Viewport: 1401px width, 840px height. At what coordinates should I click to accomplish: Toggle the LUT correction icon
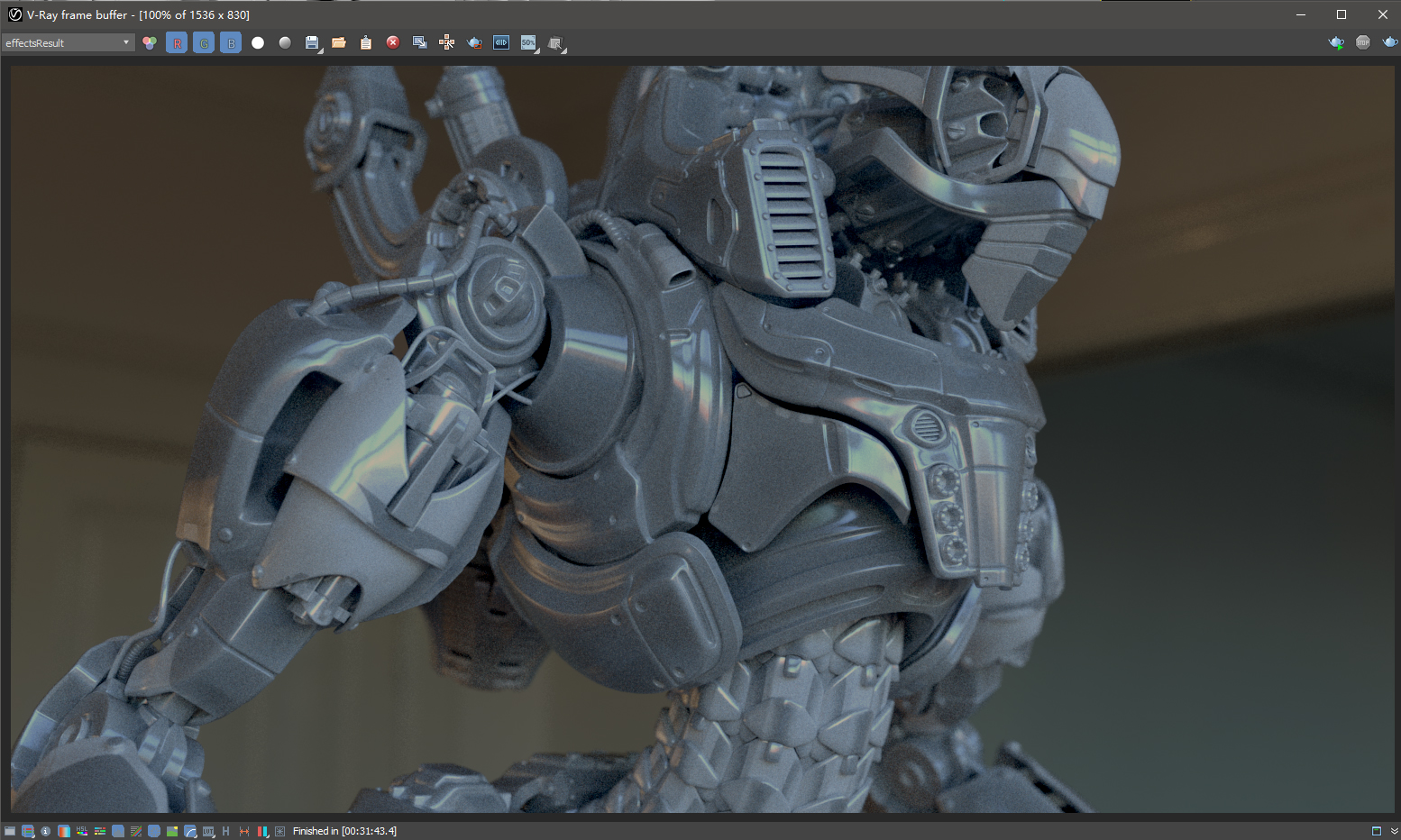(208, 831)
